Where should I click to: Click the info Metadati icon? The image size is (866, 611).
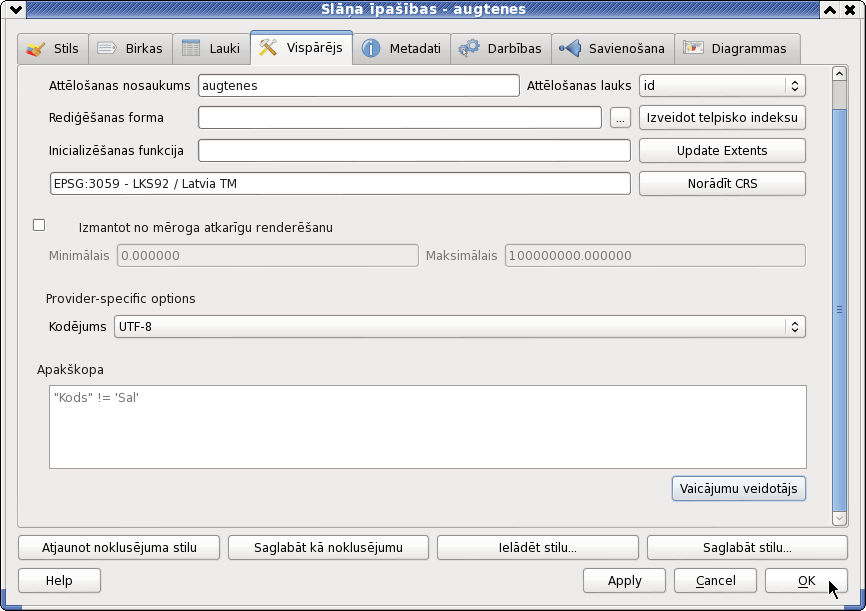point(371,49)
